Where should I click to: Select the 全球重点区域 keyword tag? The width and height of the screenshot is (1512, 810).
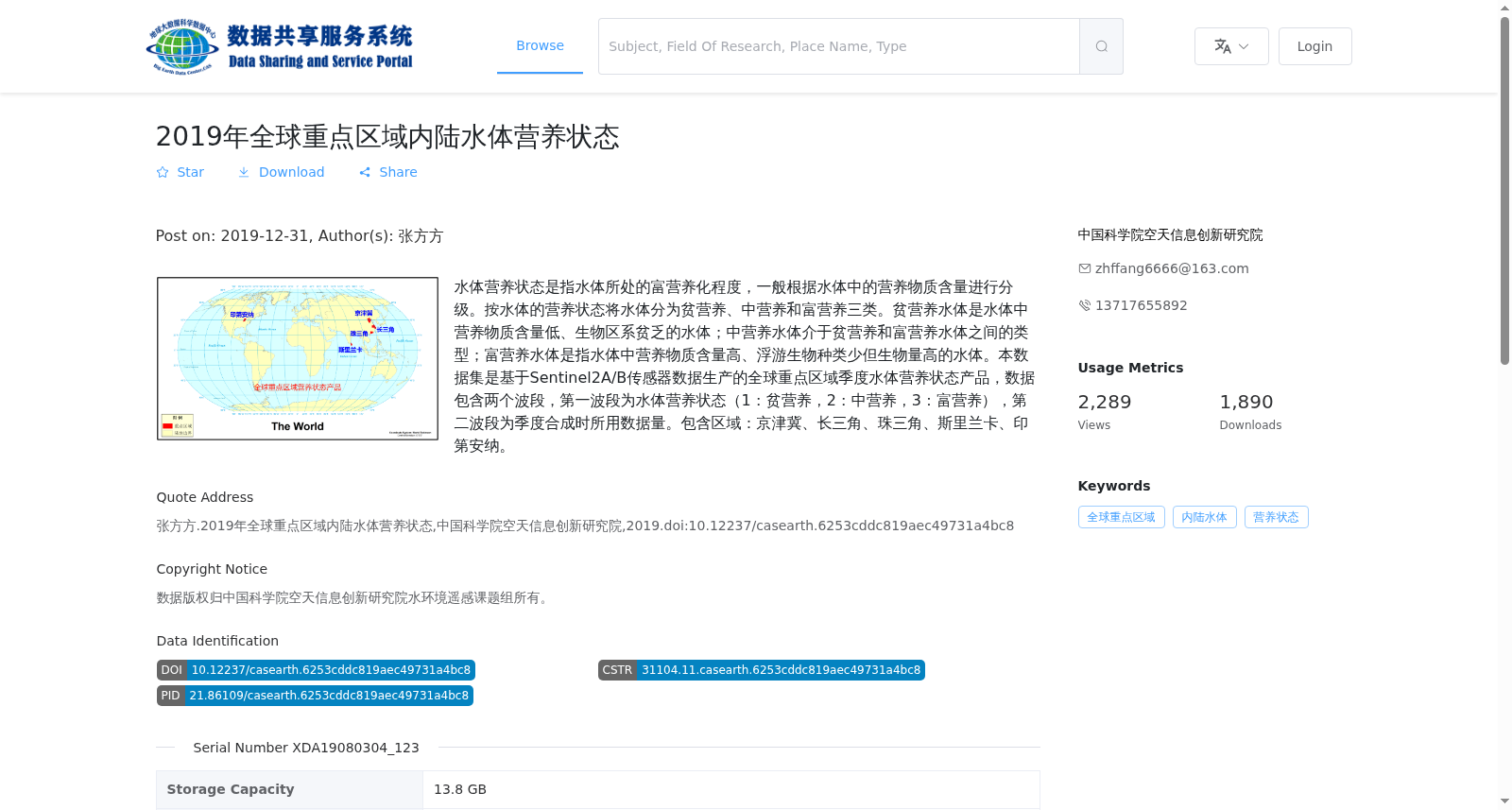1121,517
